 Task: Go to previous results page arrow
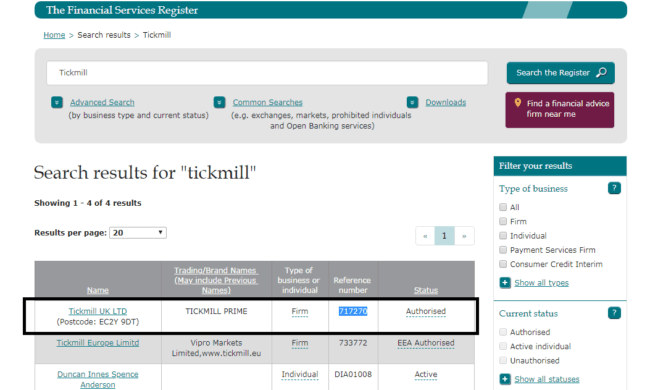point(425,236)
